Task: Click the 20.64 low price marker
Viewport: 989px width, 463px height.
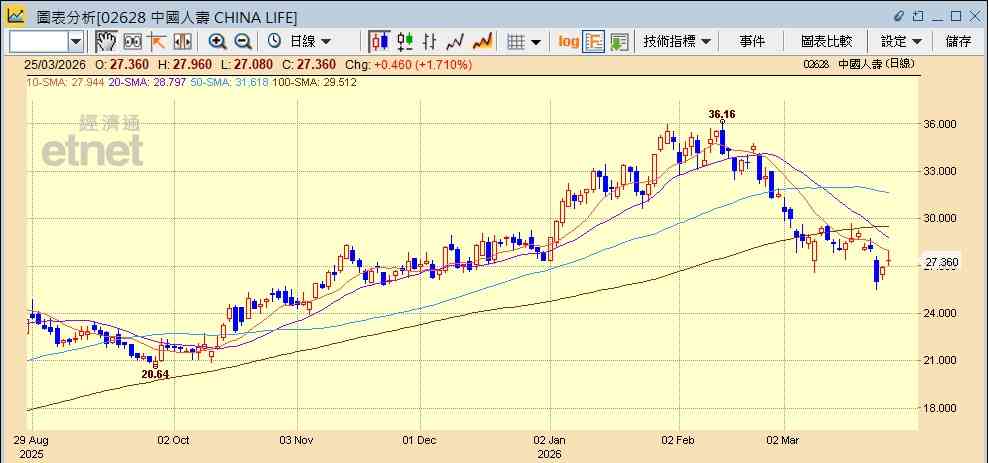Action: (155, 374)
